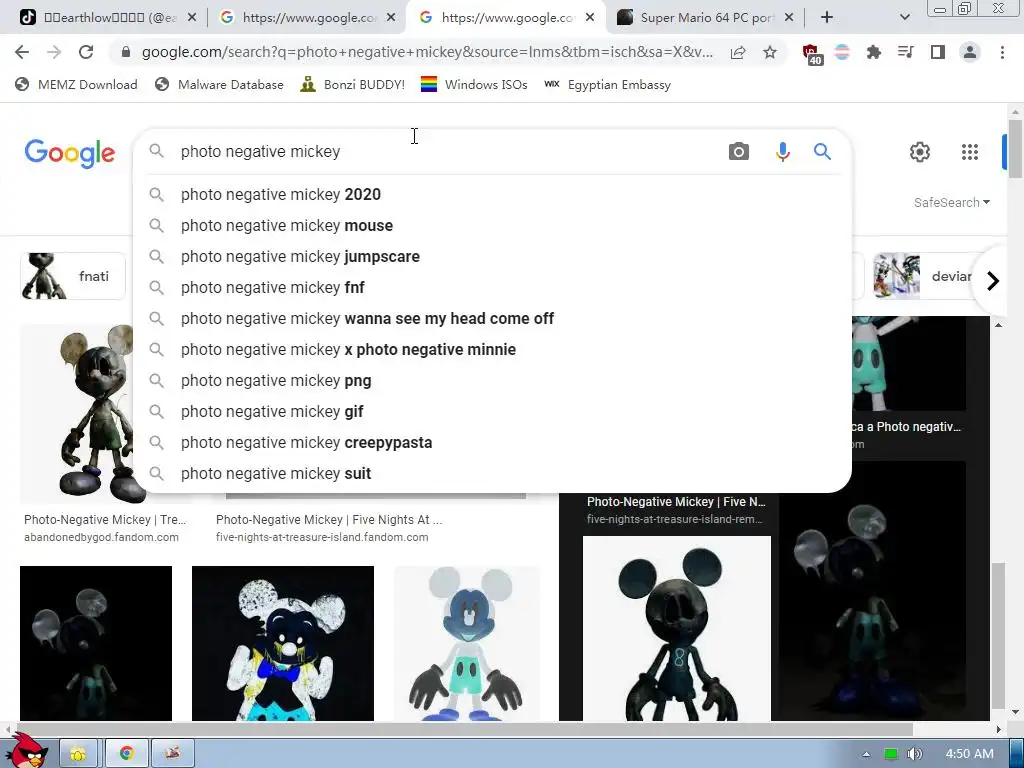
Task: Switch to the first Google search tab
Action: (x=307, y=18)
